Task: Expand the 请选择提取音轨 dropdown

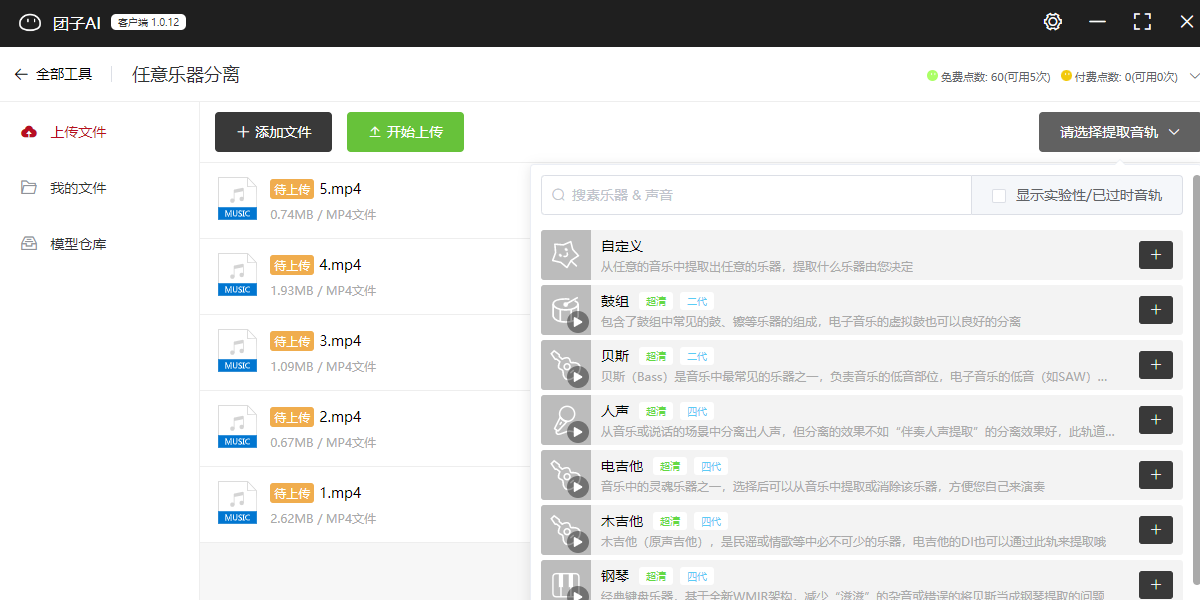Action: point(1119,132)
